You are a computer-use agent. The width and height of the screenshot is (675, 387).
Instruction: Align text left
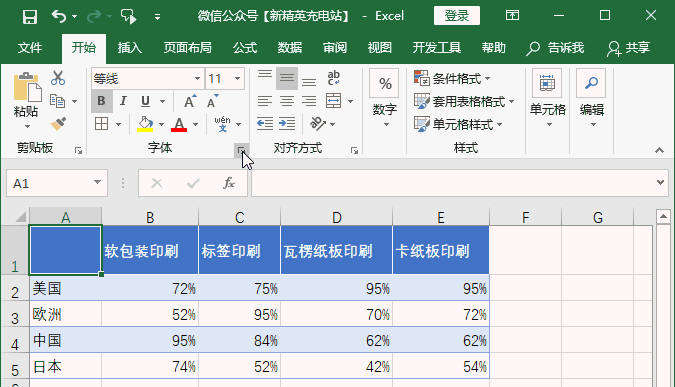tap(265, 102)
